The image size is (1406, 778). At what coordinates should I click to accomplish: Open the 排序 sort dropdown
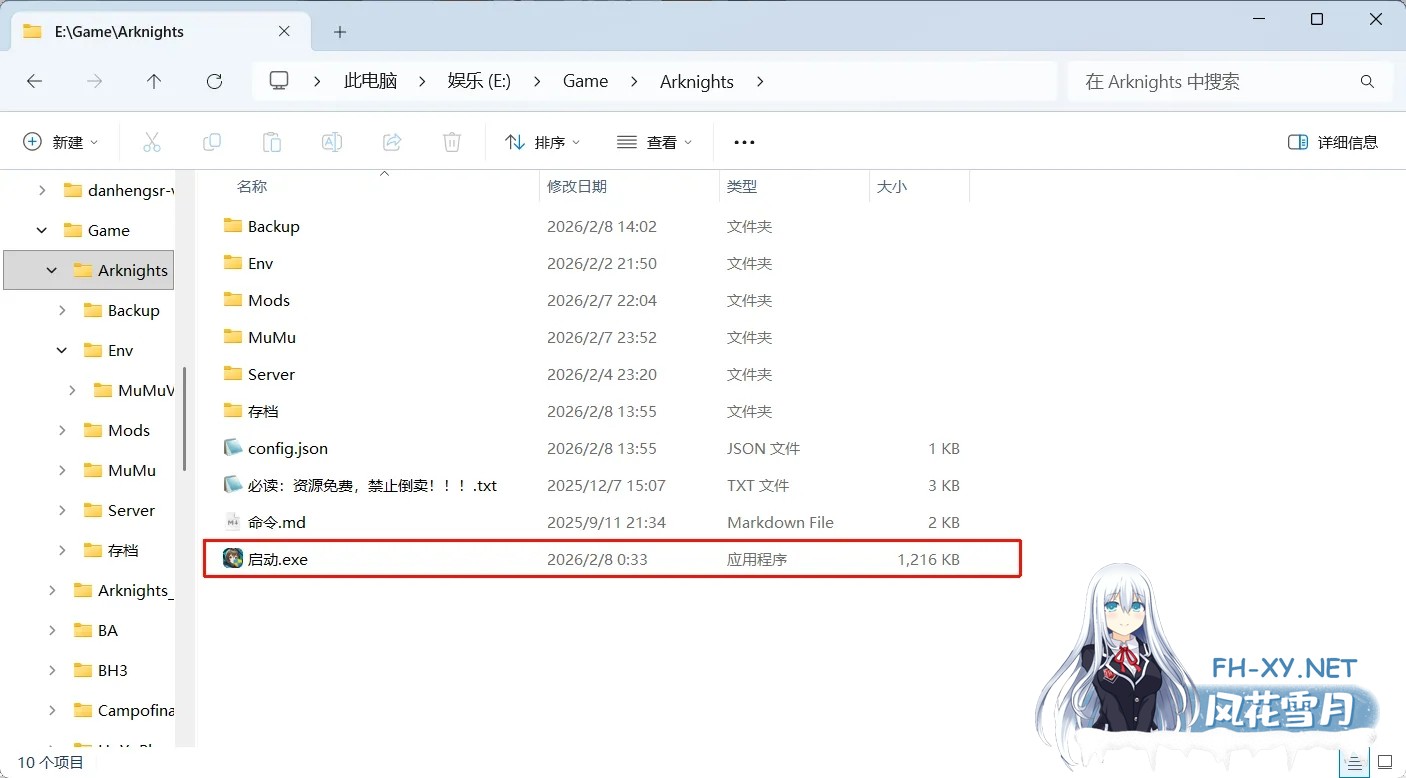542,142
